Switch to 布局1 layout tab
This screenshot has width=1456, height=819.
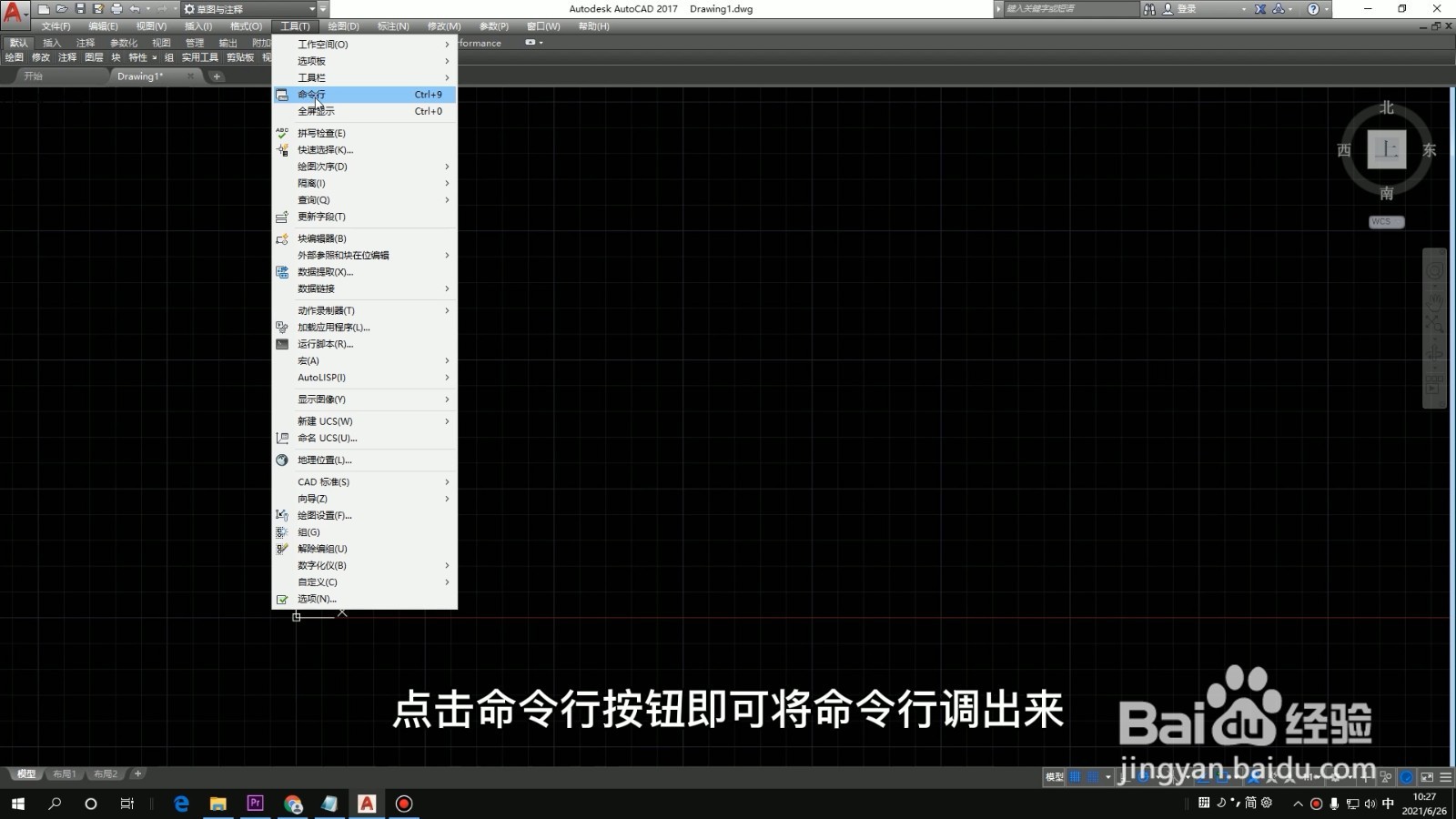click(65, 774)
